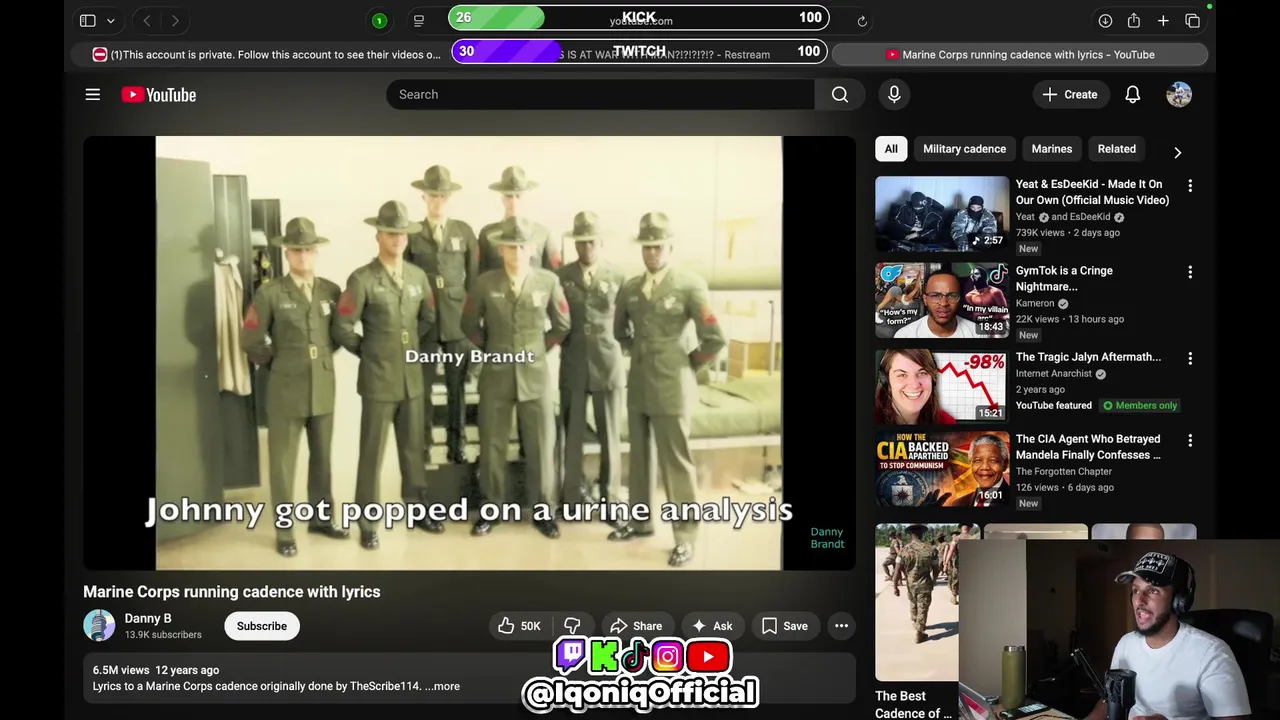
Task: Add a new Safari tab with the plus icon
Action: tap(1163, 20)
